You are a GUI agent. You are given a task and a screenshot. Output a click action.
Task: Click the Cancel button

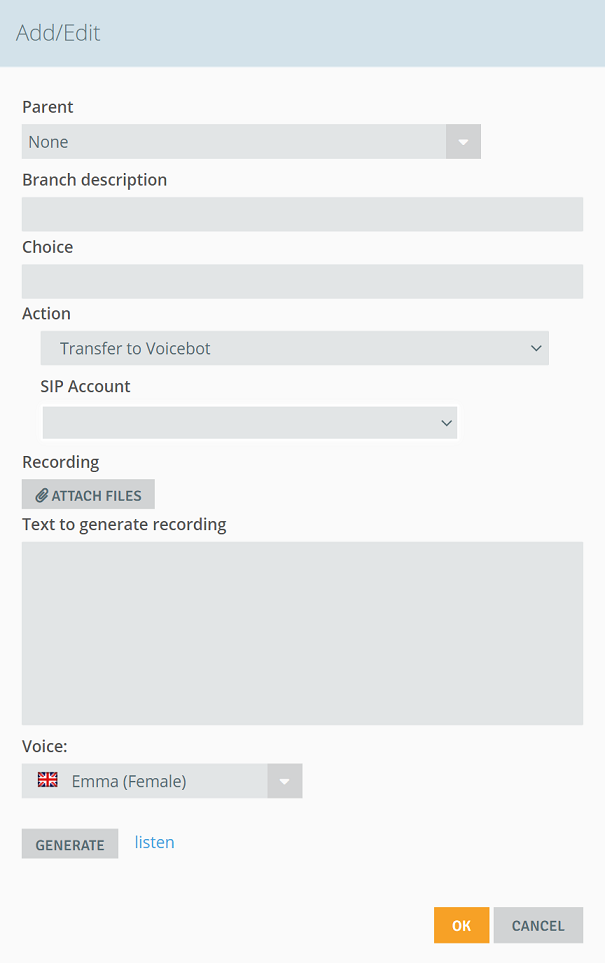click(x=538, y=925)
